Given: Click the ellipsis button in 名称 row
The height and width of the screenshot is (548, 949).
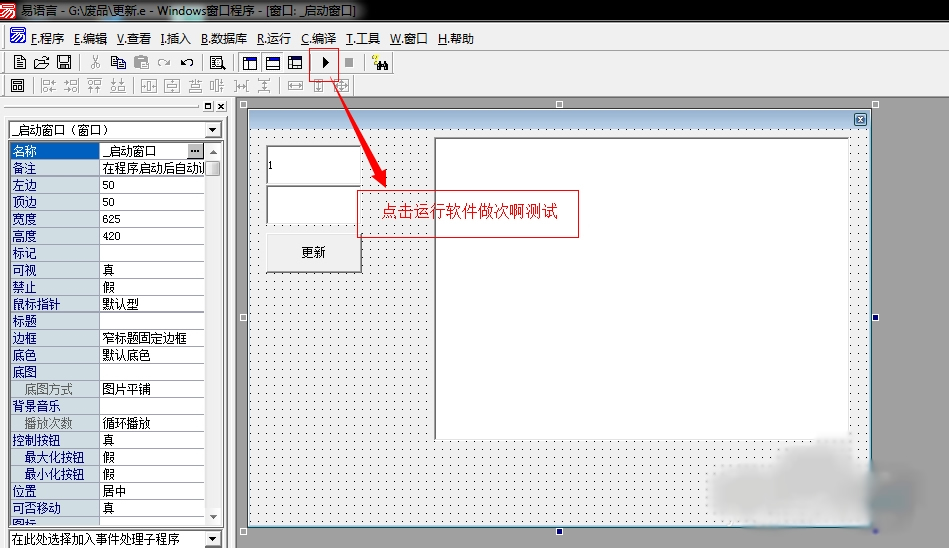Looking at the screenshot, I should click(x=195, y=151).
